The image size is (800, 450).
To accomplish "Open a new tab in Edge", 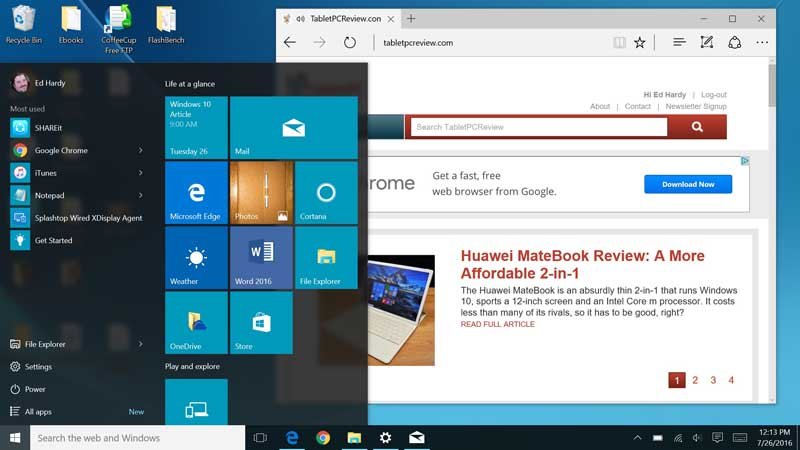I will tap(411, 19).
